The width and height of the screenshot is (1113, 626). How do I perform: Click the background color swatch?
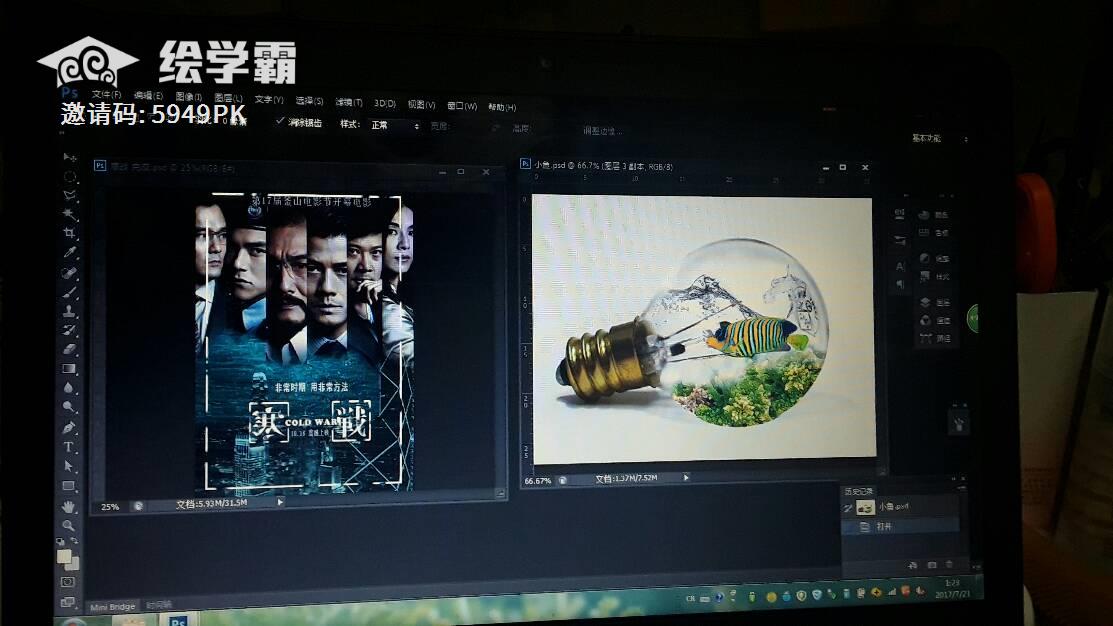tap(74, 564)
